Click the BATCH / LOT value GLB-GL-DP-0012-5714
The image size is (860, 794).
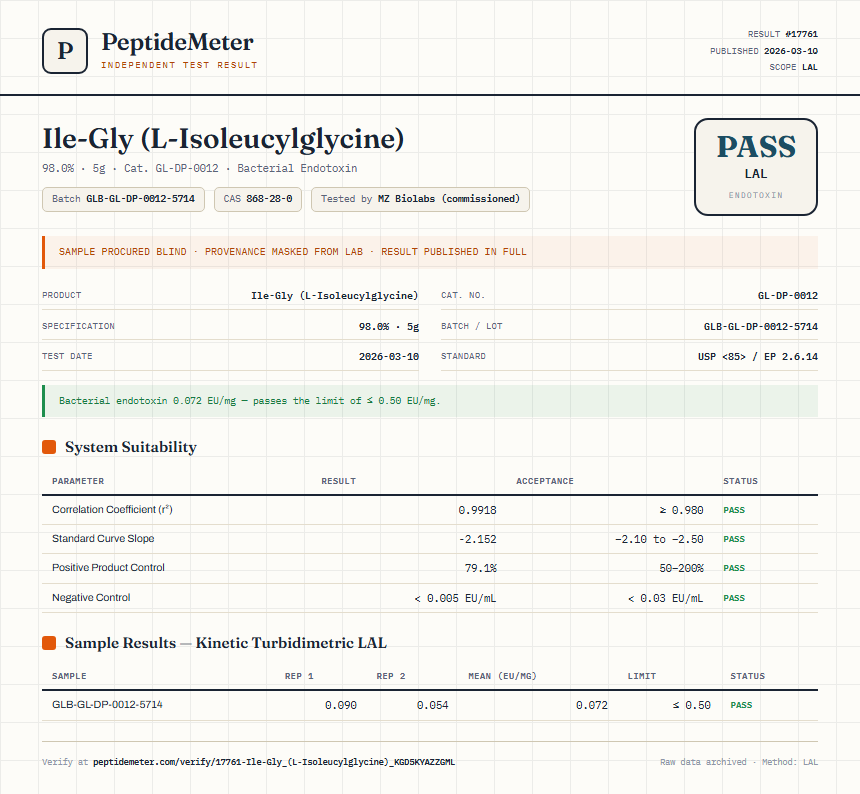(761, 326)
